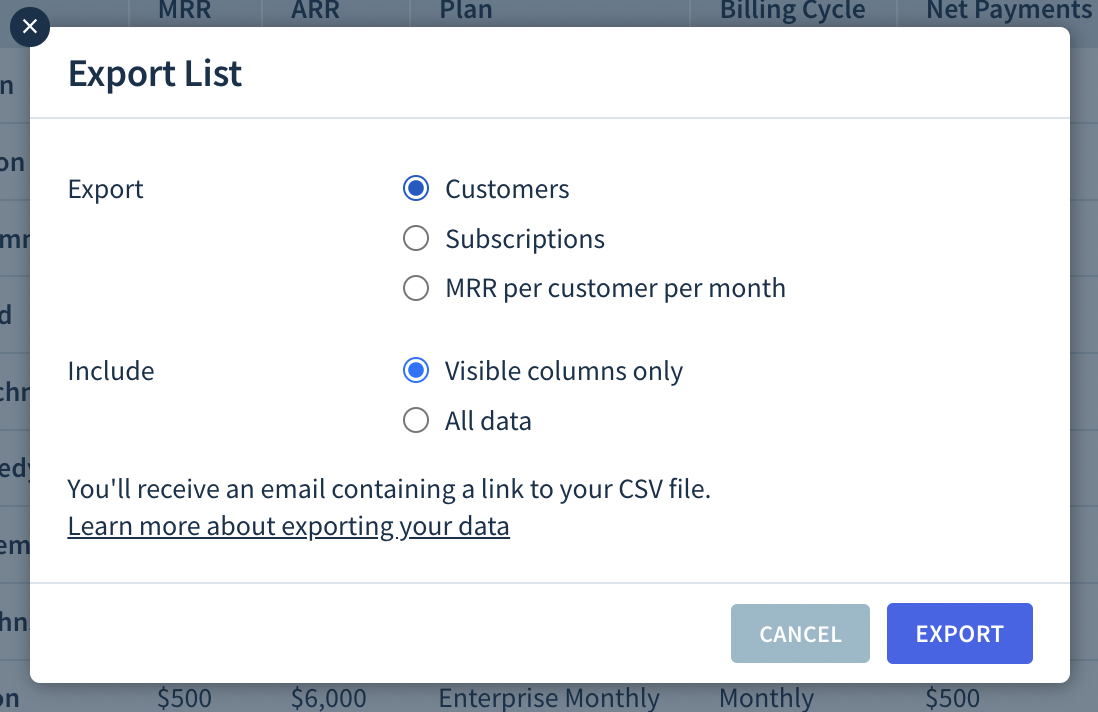1098x712 pixels.
Task: Choose the Subscriptions export option
Action: [416, 238]
